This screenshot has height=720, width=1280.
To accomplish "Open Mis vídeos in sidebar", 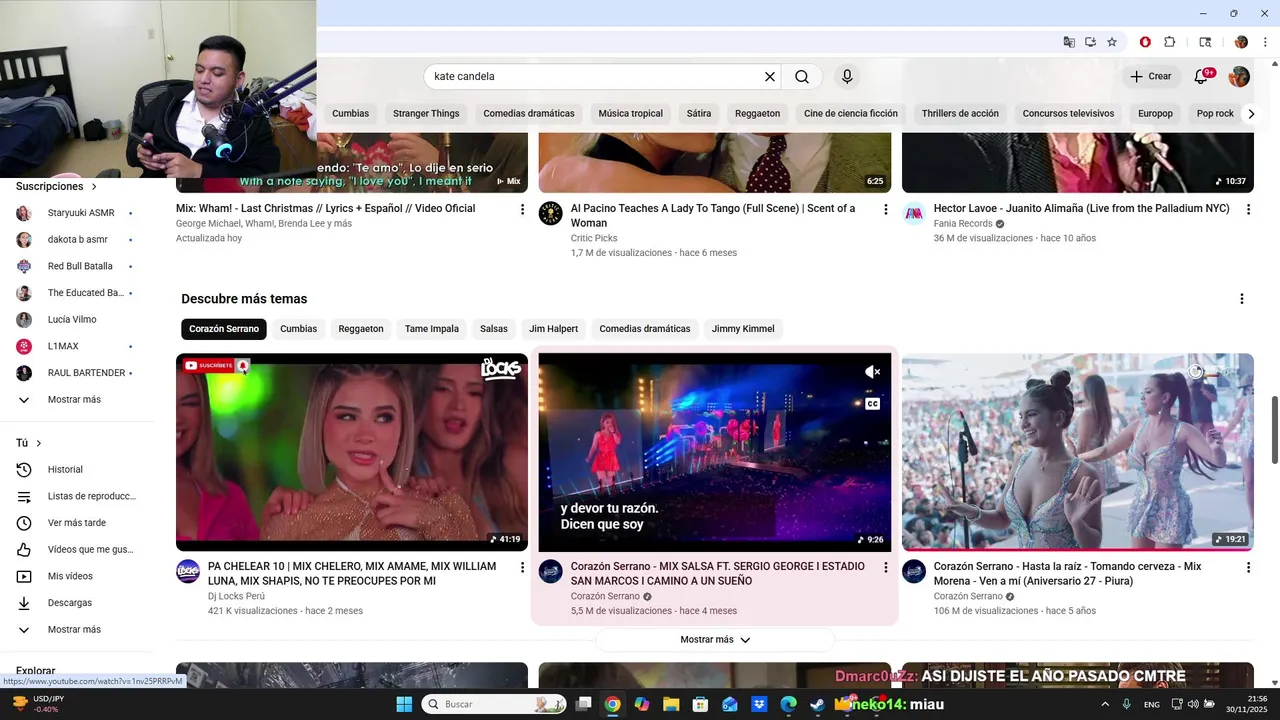I will pyautogui.click(x=76, y=576).
